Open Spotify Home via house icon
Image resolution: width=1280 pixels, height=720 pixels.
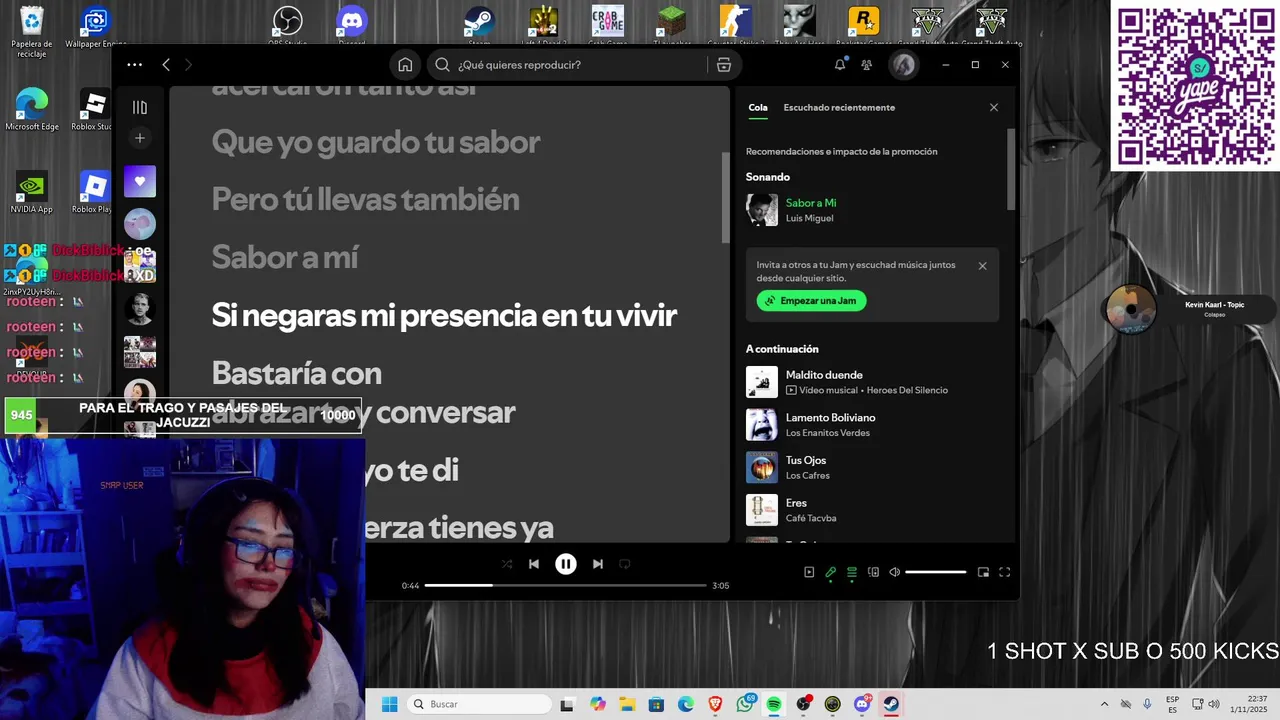coord(405,65)
